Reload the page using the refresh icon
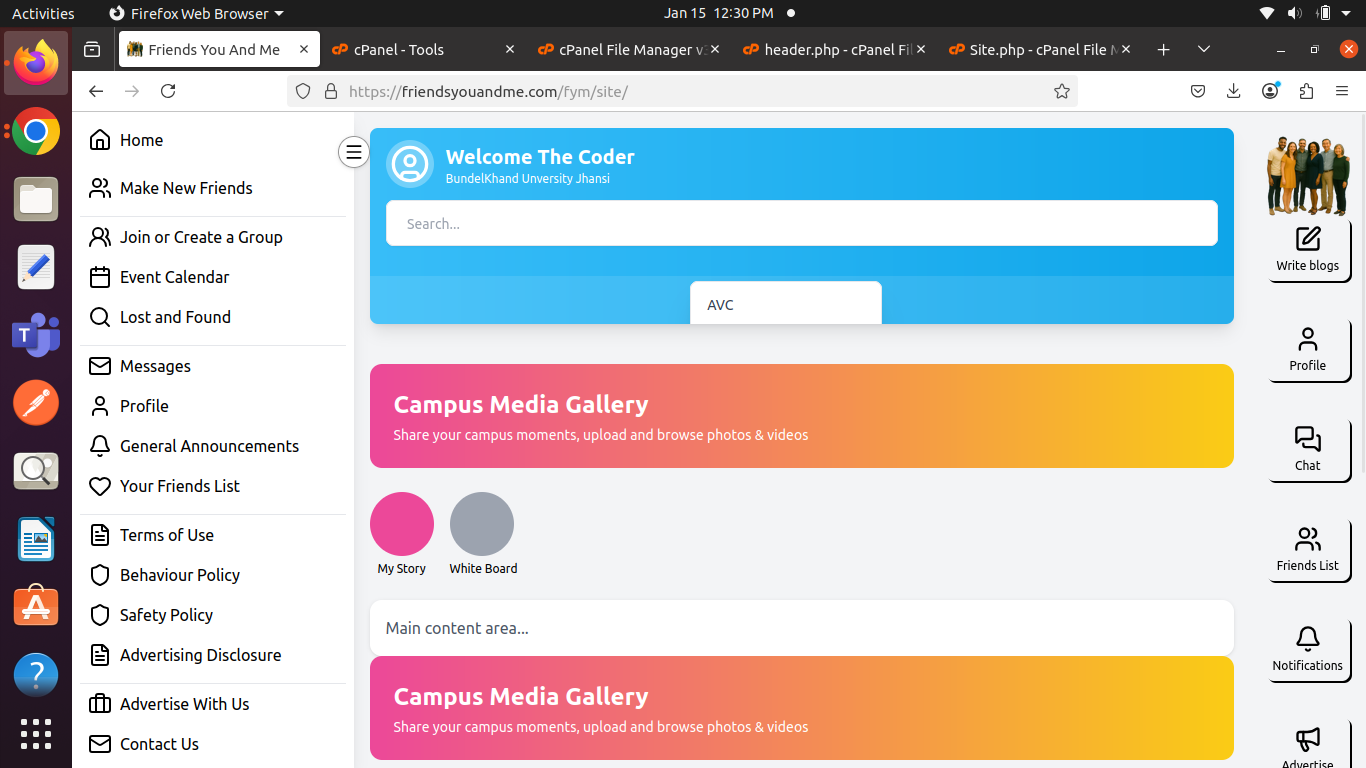 168,91
